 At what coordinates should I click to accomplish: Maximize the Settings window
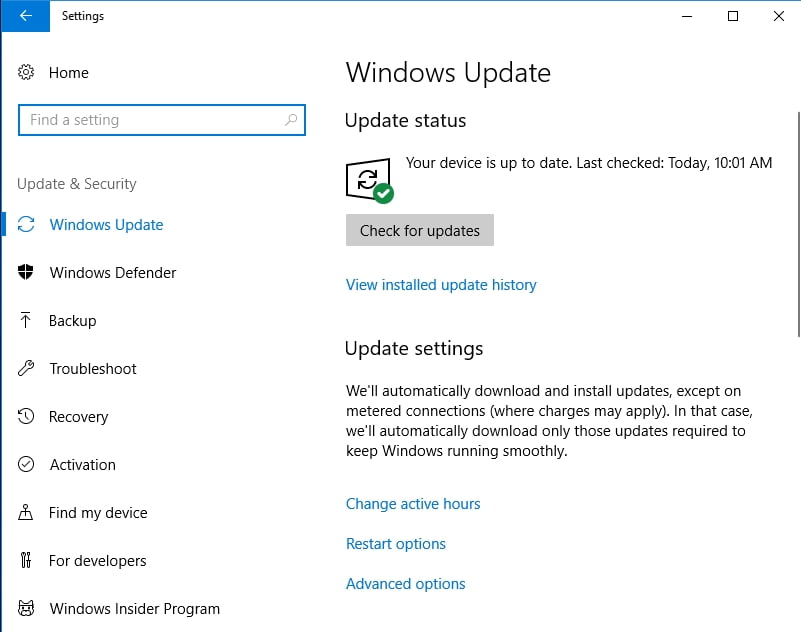click(733, 16)
